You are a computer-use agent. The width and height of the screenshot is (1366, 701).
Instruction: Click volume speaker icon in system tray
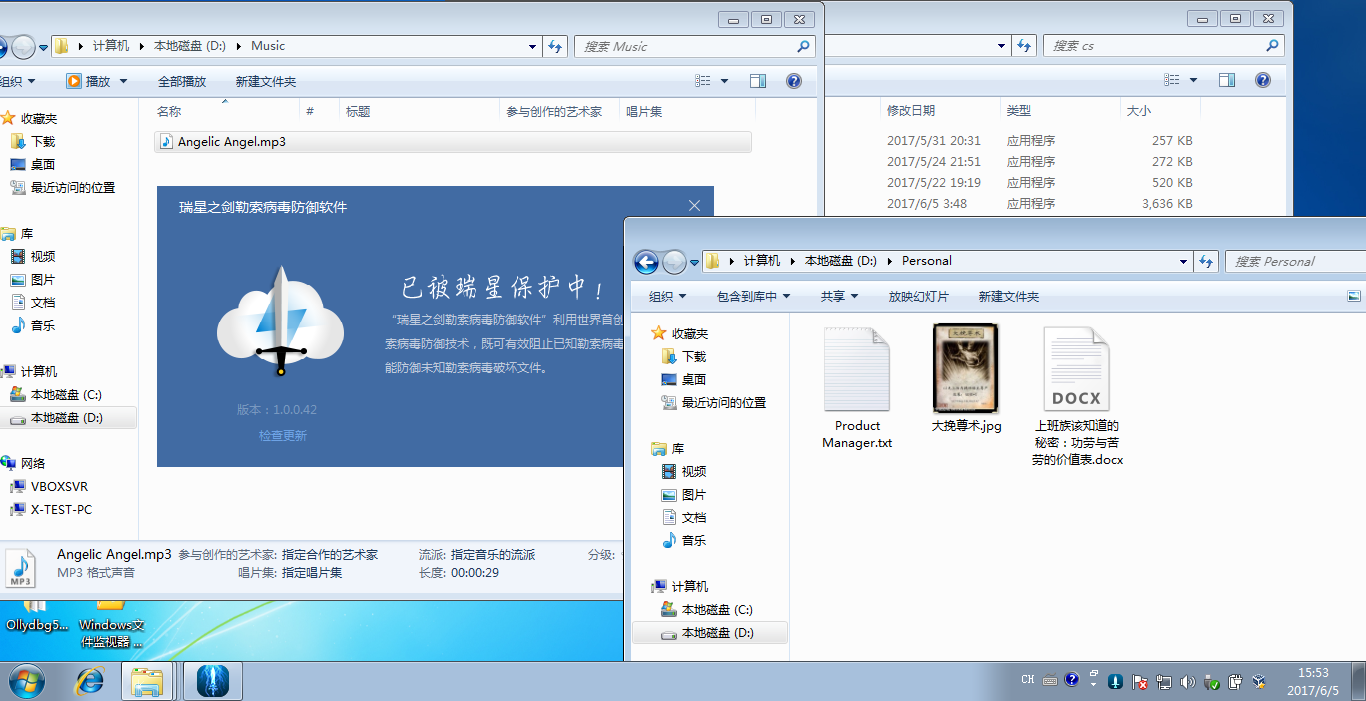tap(1188, 682)
